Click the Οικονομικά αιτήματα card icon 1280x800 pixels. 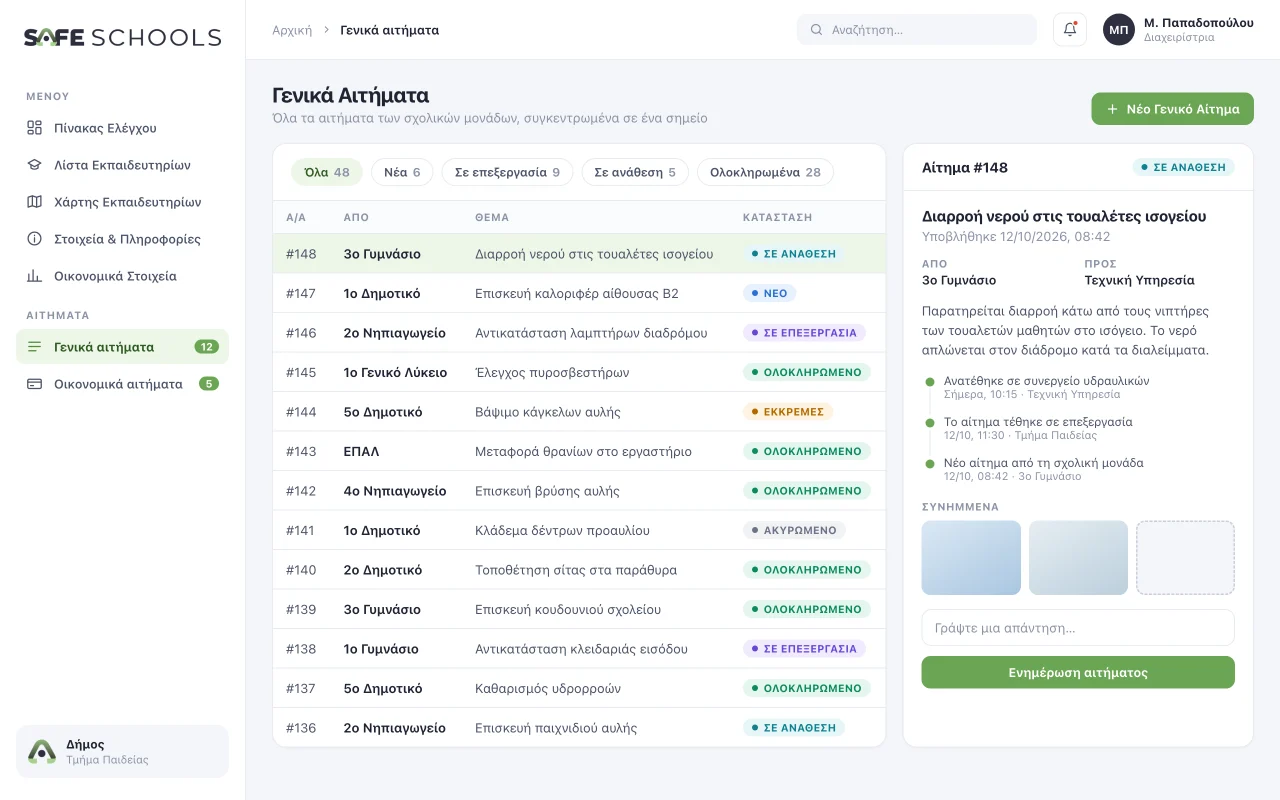coord(34,384)
